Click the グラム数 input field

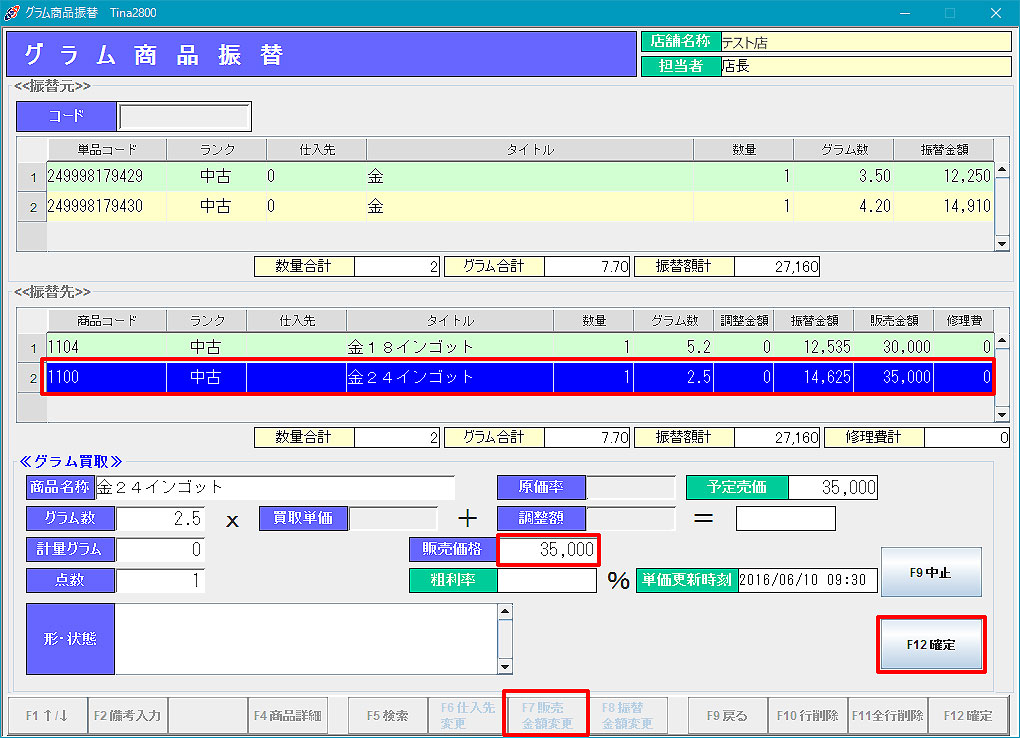(160, 519)
